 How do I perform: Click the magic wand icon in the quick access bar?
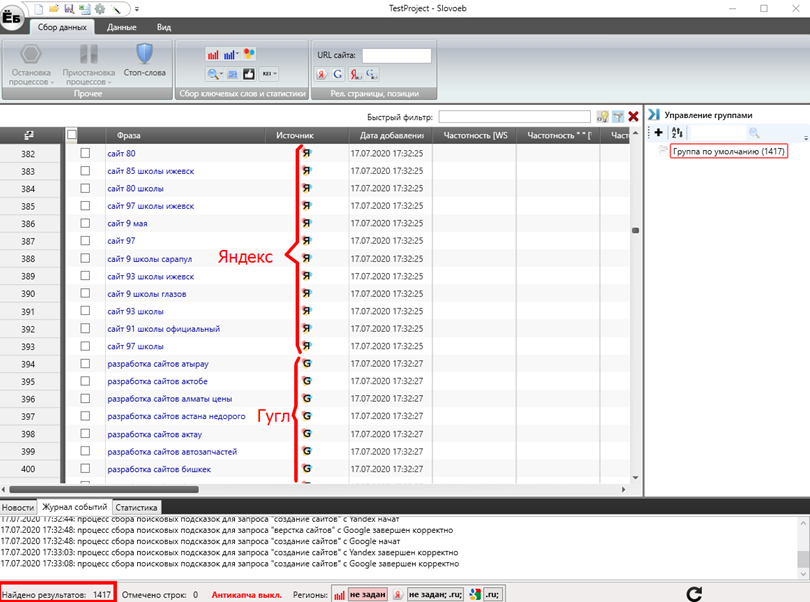116,8
